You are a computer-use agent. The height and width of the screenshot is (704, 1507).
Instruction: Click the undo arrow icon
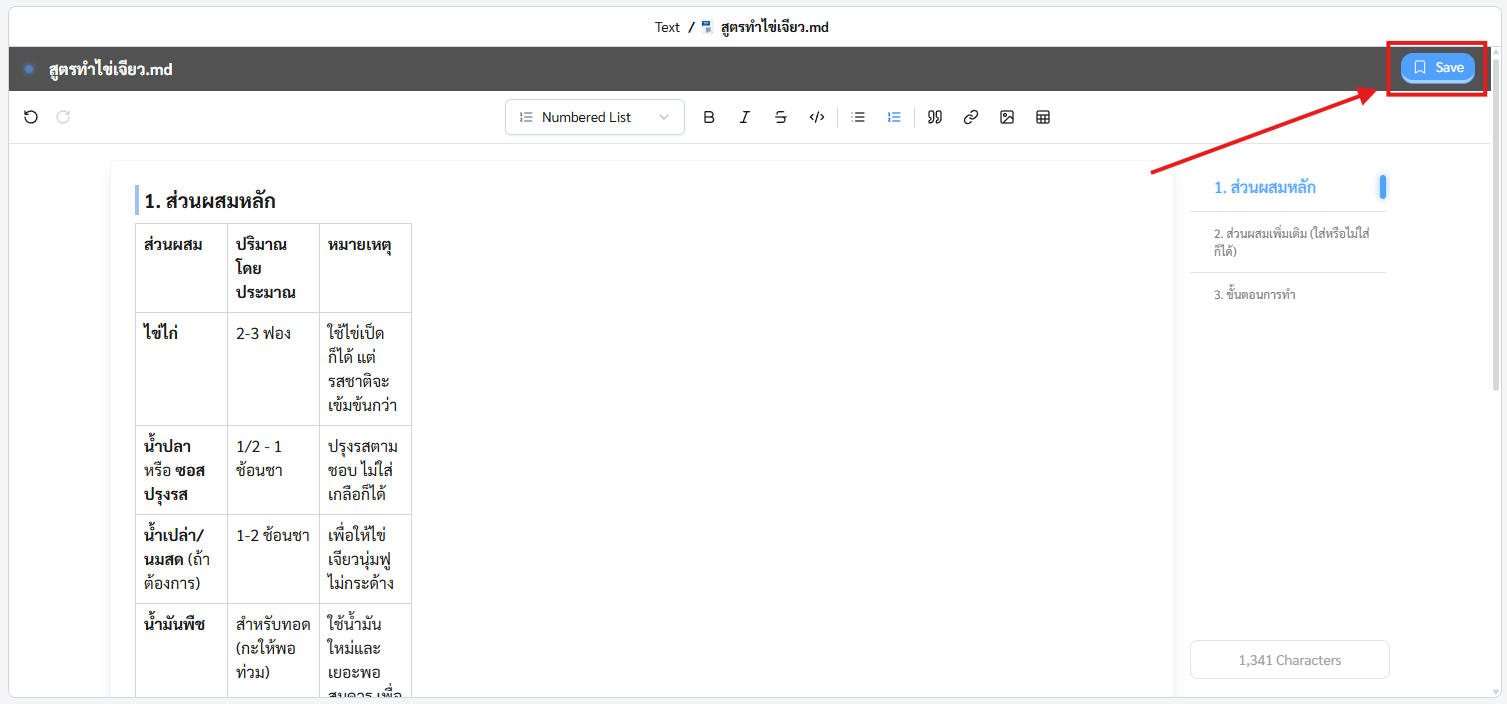31,117
